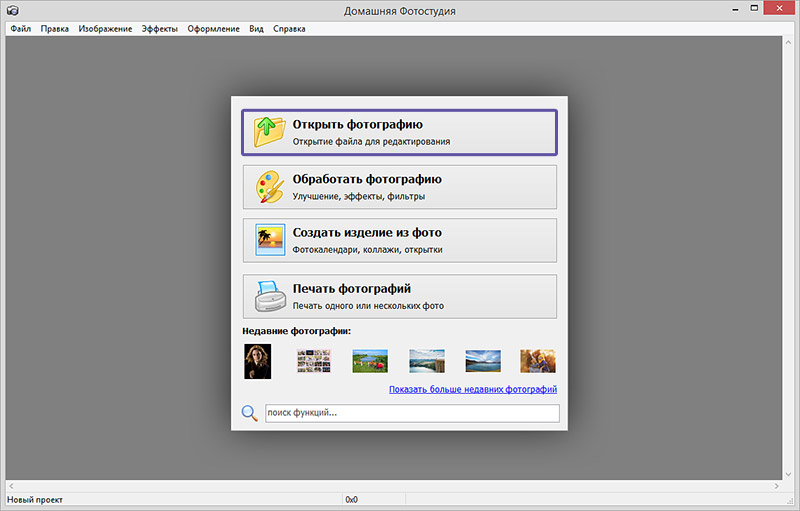Open the Файл menu

[21, 29]
